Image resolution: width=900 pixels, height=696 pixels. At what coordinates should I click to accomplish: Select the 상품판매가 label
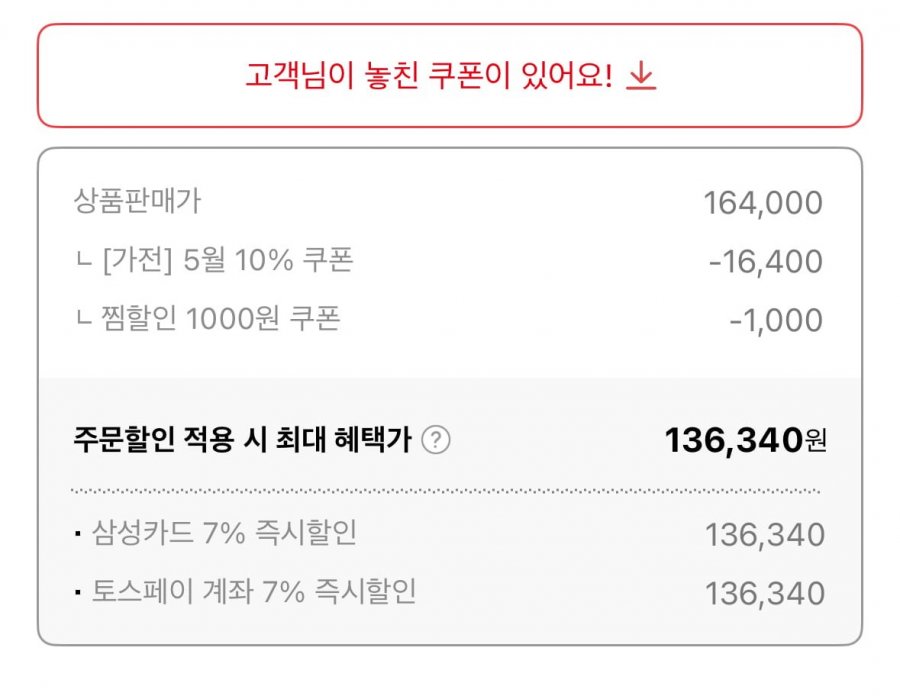tap(137, 201)
